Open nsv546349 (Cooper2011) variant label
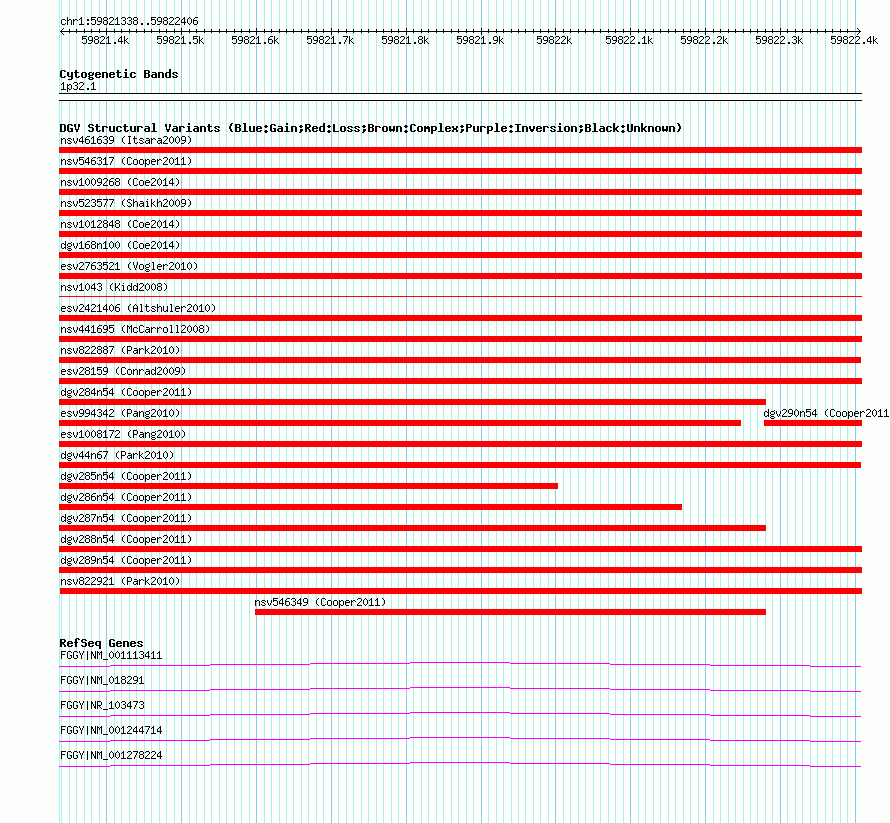The height and width of the screenshot is (823, 890). click(x=320, y=602)
